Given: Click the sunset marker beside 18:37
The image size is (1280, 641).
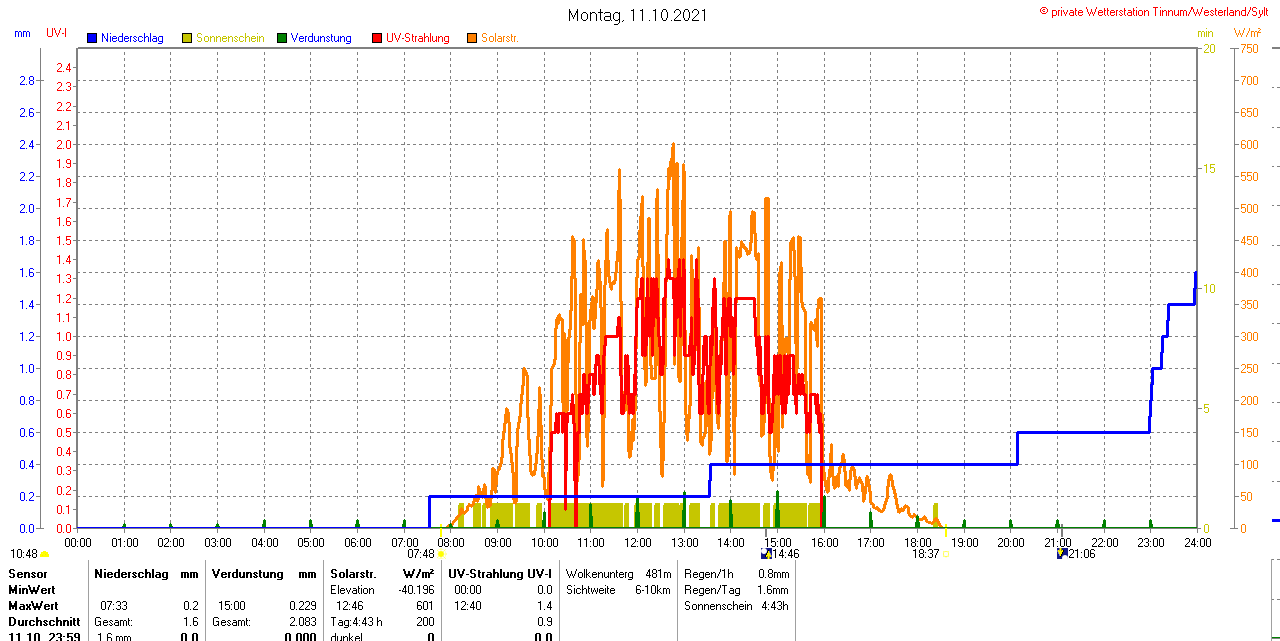Looking at the screenshot, I should point(946,554).
